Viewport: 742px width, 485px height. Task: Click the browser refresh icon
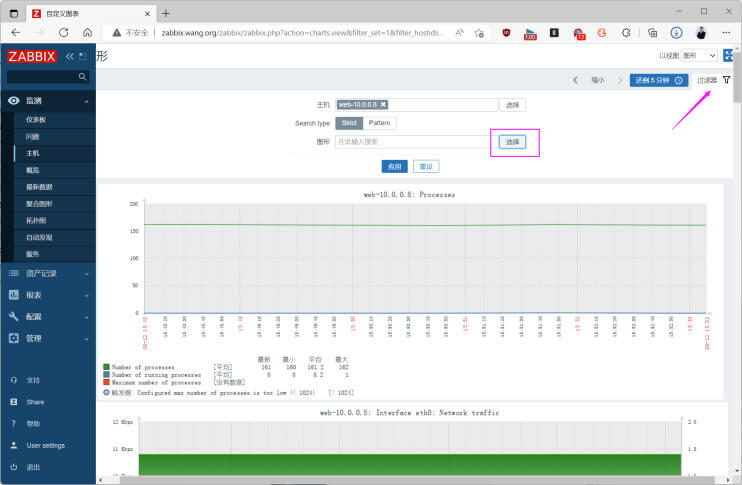pyautogui.click(x=63, y=33)
